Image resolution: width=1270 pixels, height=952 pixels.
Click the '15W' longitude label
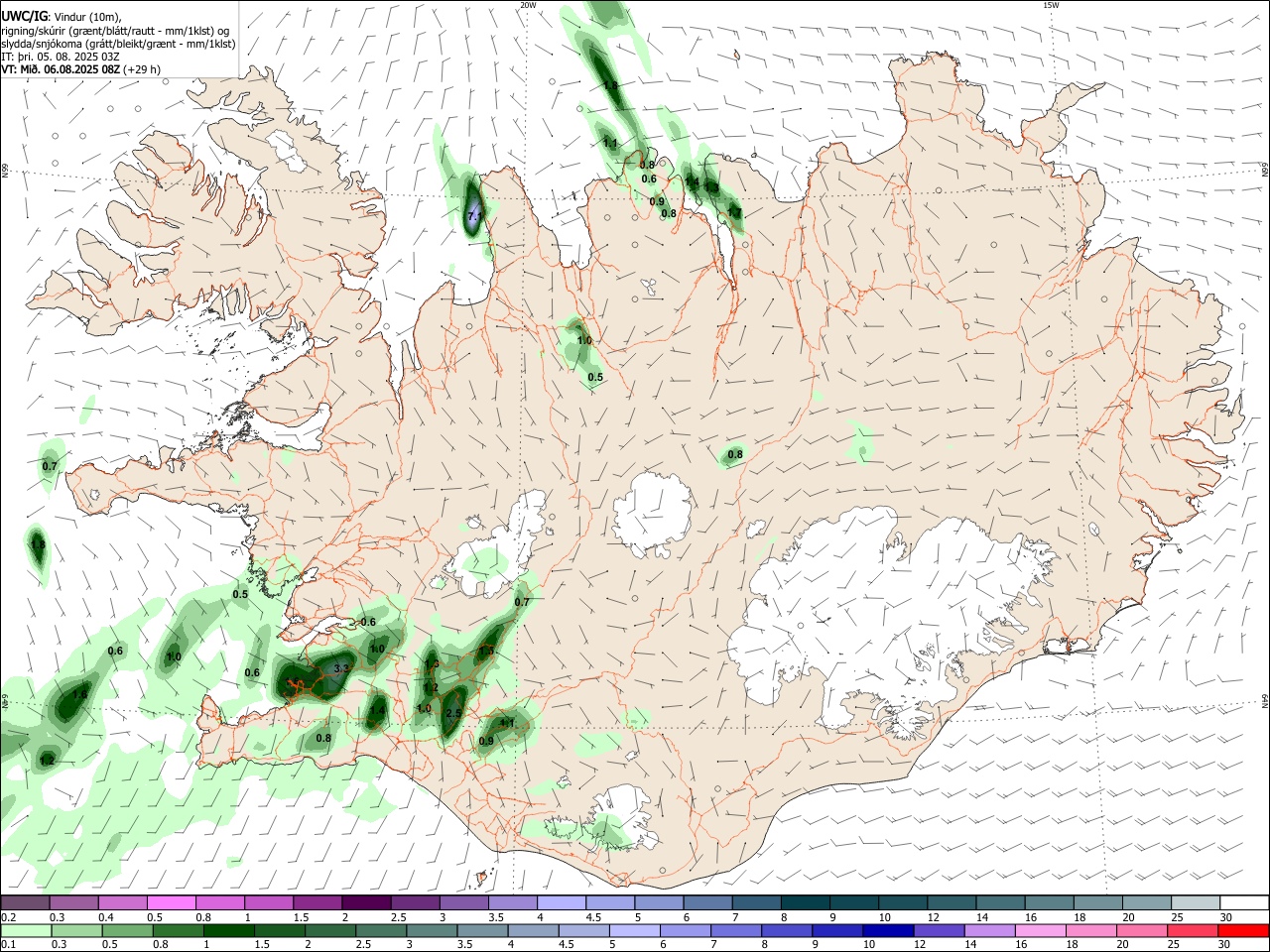pyautogui.click(x=1051, y=5)
